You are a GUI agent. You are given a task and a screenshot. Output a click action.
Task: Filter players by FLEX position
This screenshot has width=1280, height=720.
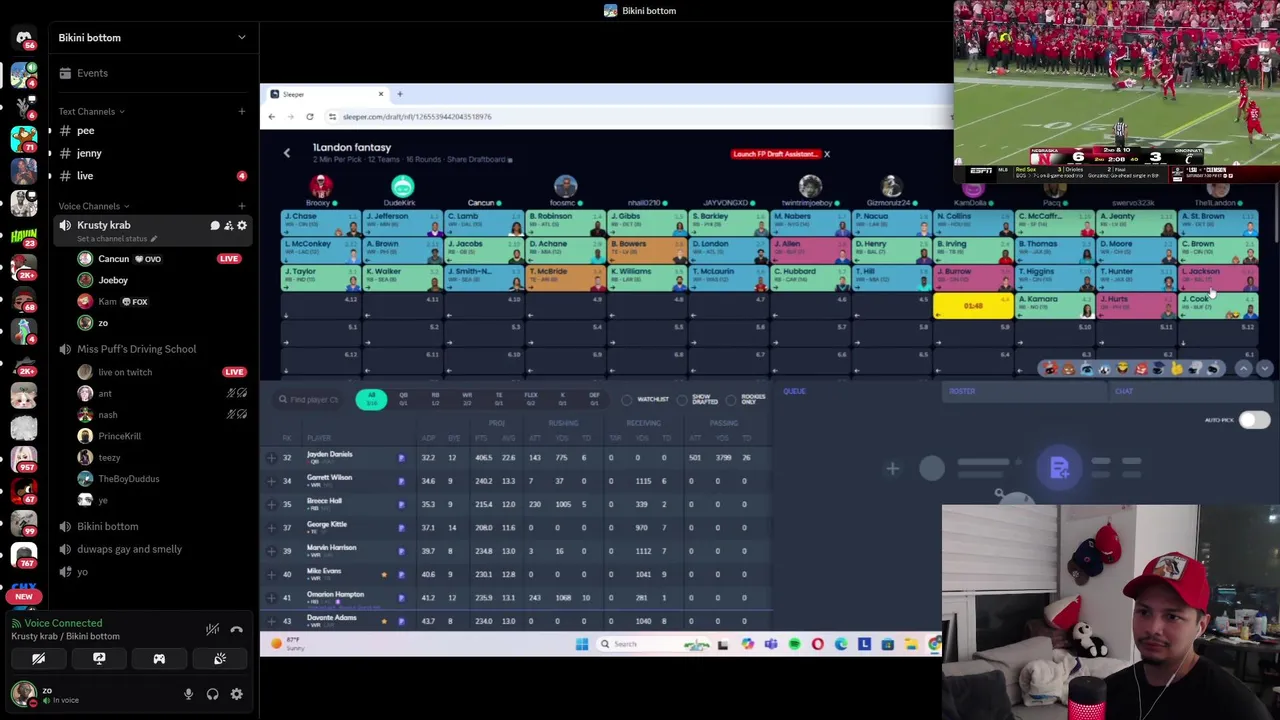[x=531, y=398]
